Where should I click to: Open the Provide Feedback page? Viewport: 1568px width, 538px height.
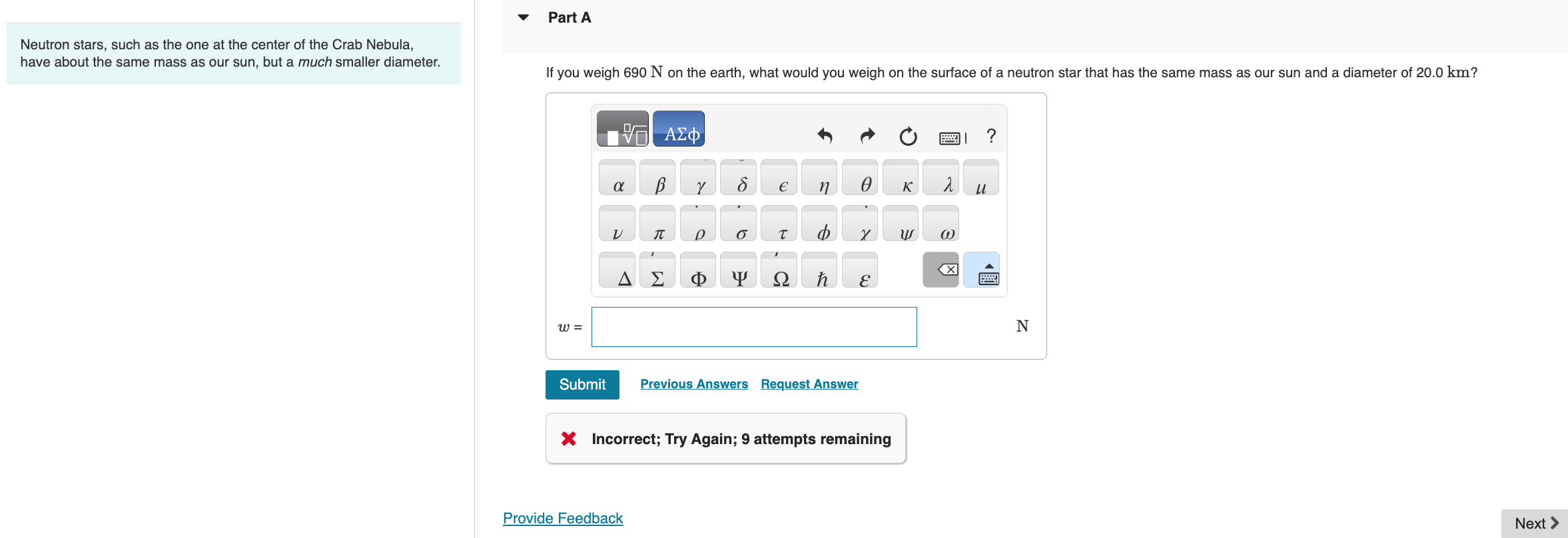pos(563,518)
